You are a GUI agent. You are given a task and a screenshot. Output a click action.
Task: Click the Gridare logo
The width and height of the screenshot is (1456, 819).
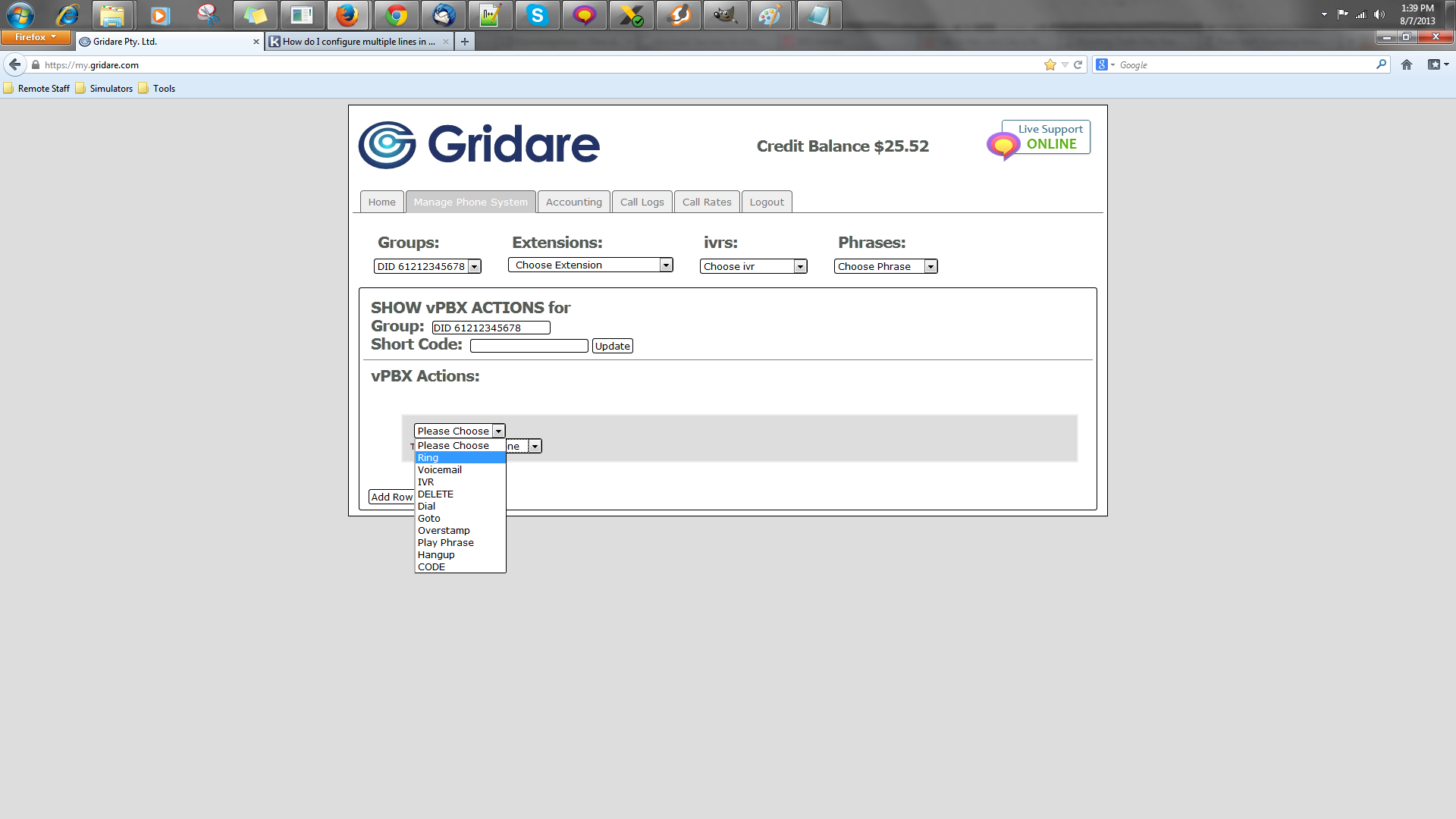pos(479,144)
